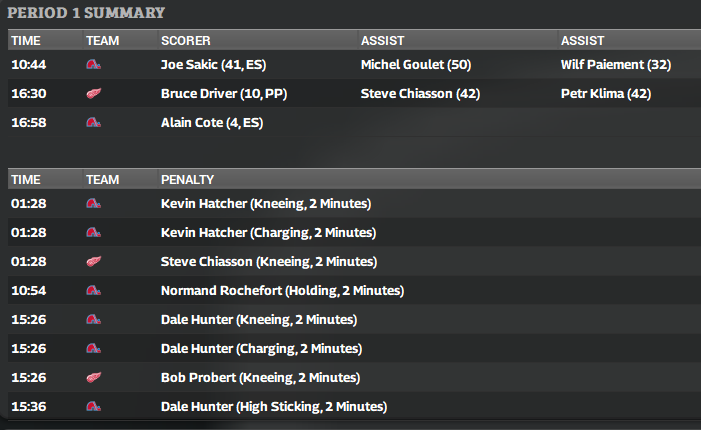Click the SCORER column header
The image size is (701, 430).
click(x=185, y=40)
